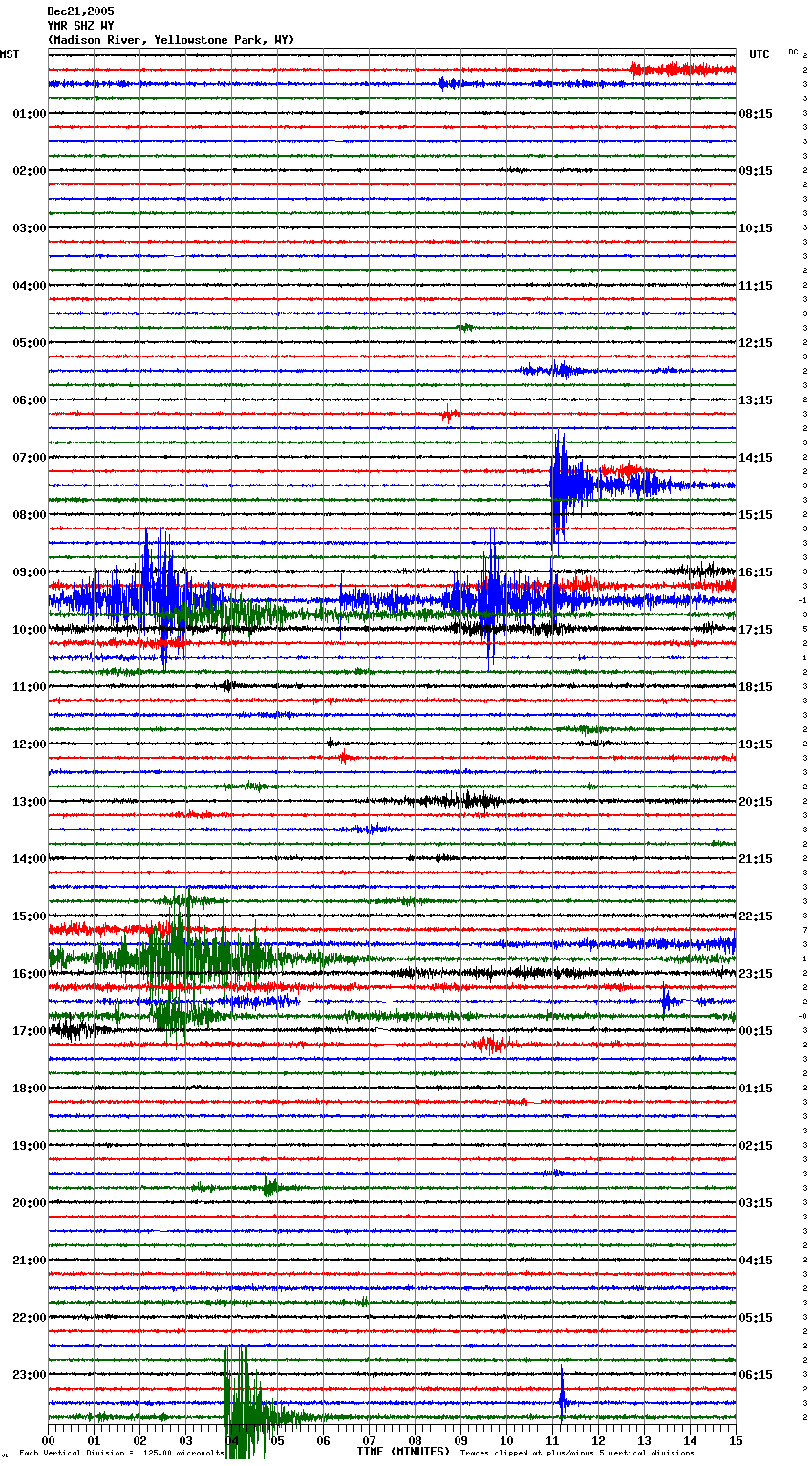The height and width of the screenshot is (1466, 812).
Task: Click the 03:15 UTC time label
Action: tap(756, 1203)
